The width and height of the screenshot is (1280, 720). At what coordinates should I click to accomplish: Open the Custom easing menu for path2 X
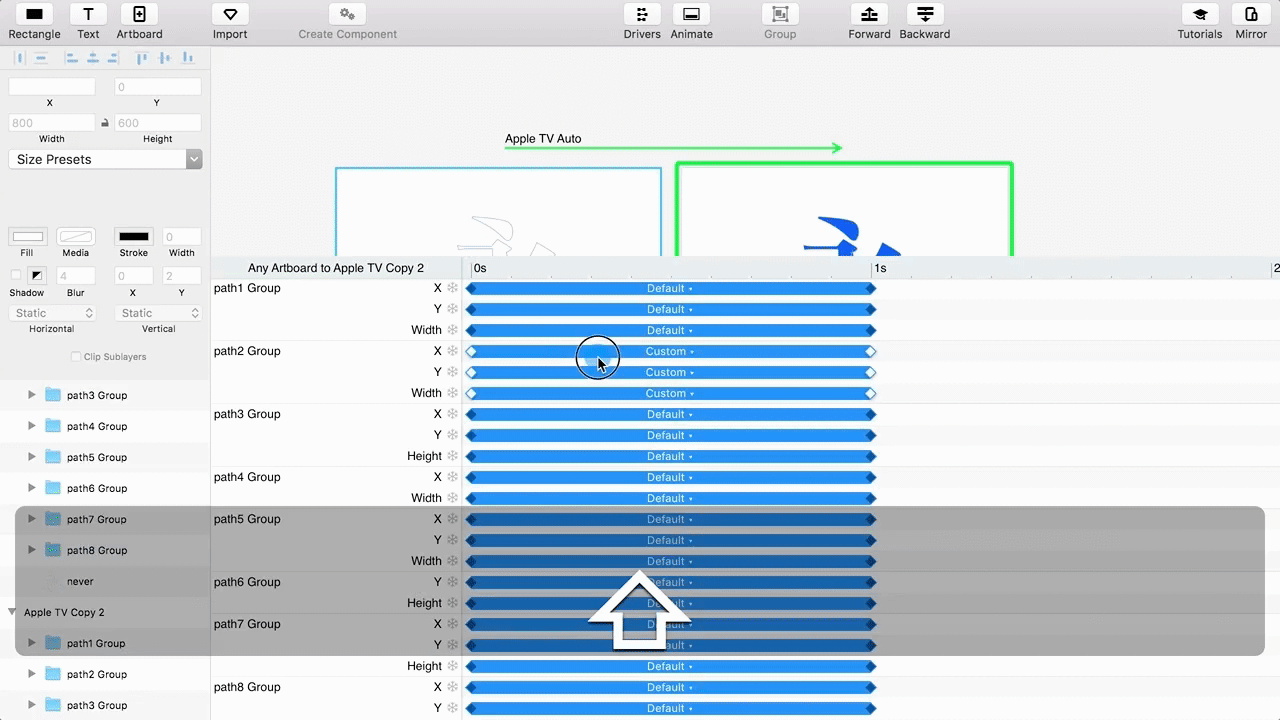[x=670, y=351]
